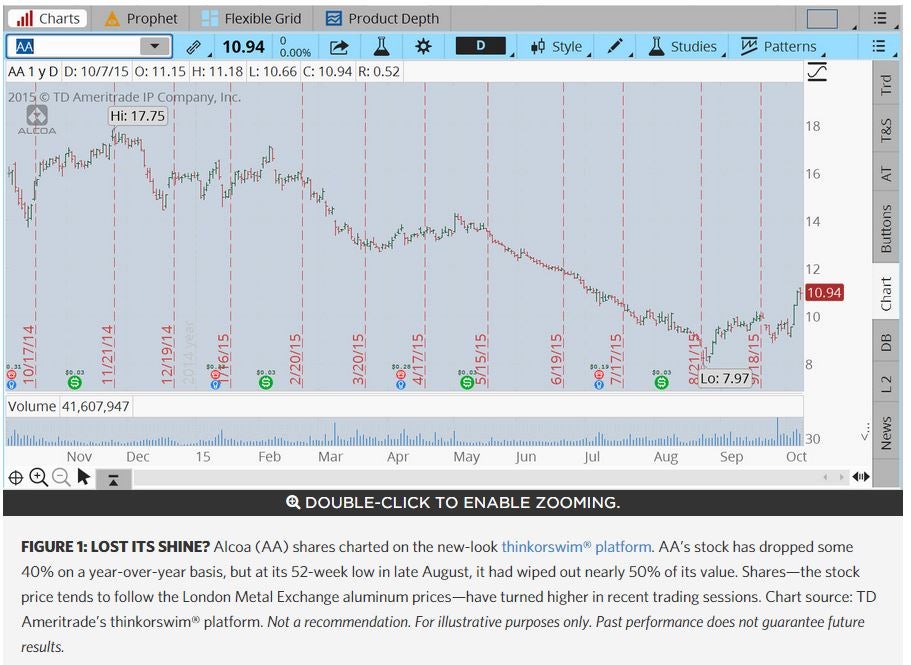
Task: Click the double-click to enable zooming banner
Action: coord(453,502)
